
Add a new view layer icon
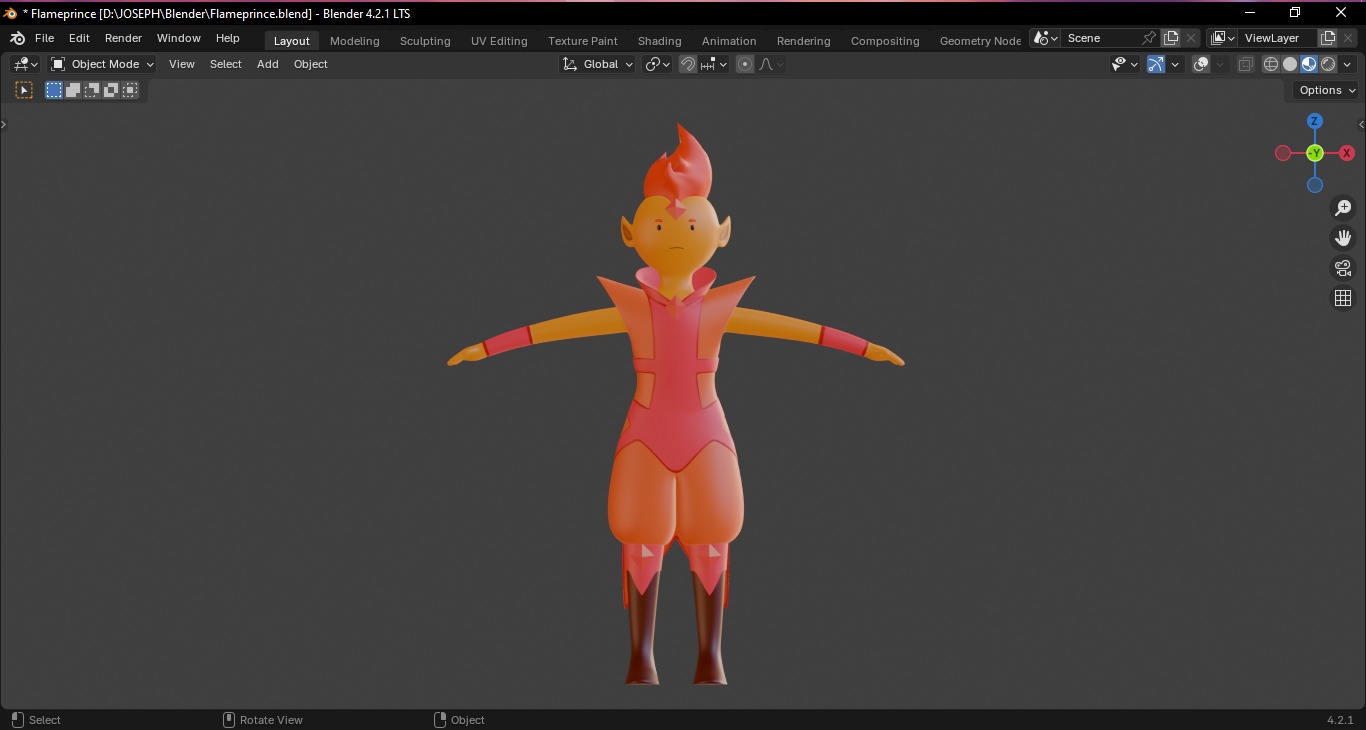point(1328,38)
